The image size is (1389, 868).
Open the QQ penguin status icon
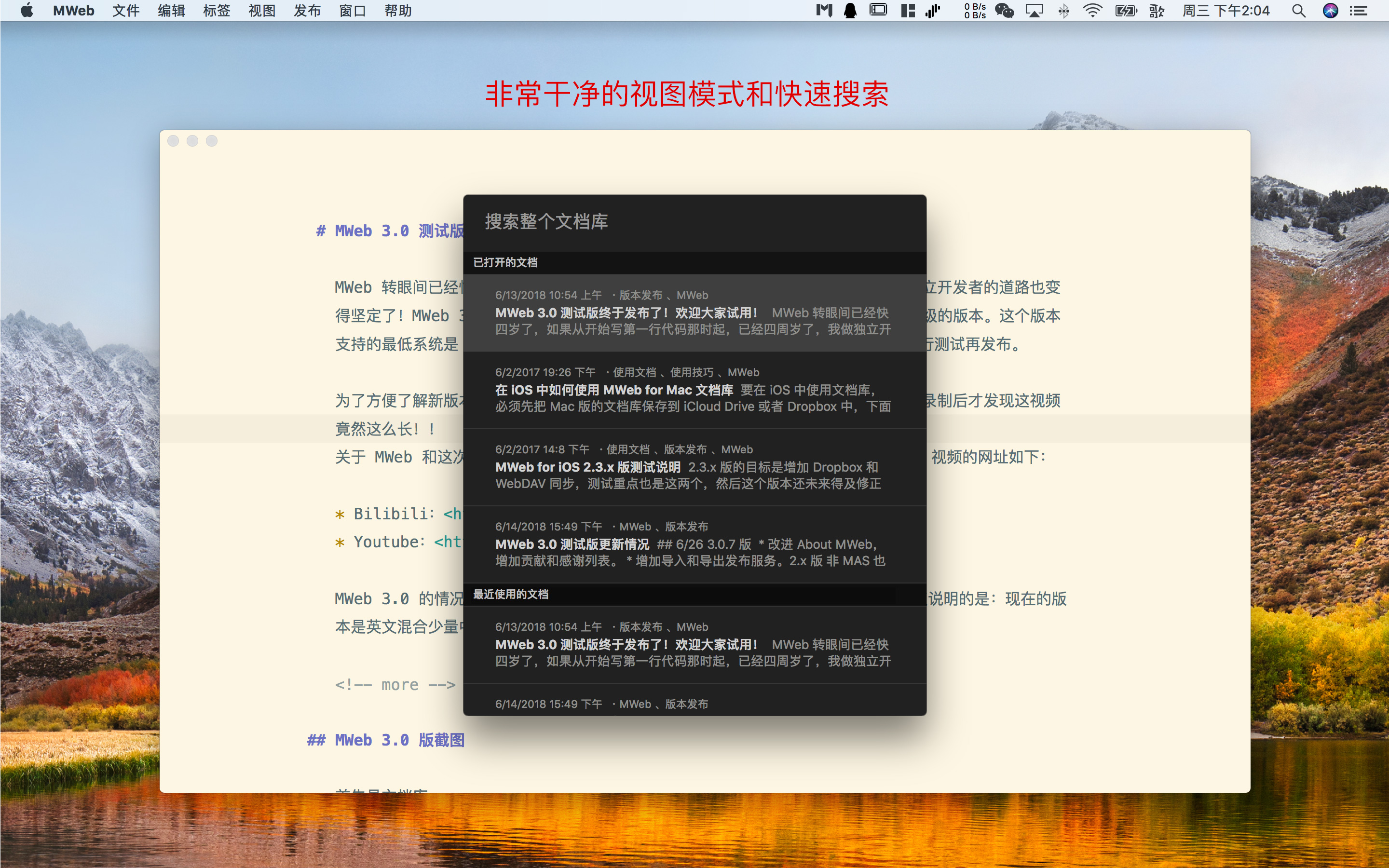pos(850,10)
